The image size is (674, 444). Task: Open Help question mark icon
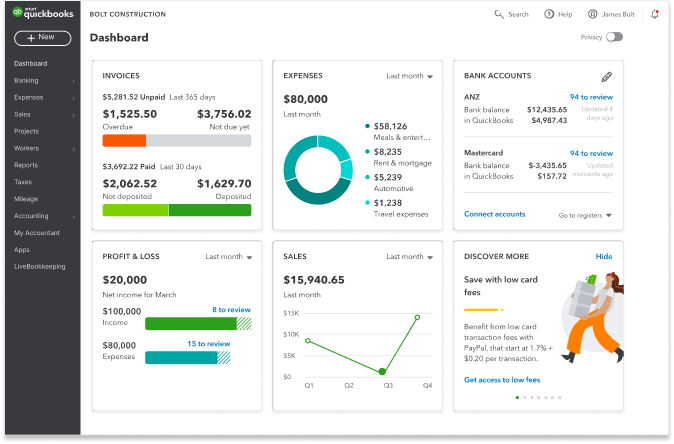pos(549,15)
